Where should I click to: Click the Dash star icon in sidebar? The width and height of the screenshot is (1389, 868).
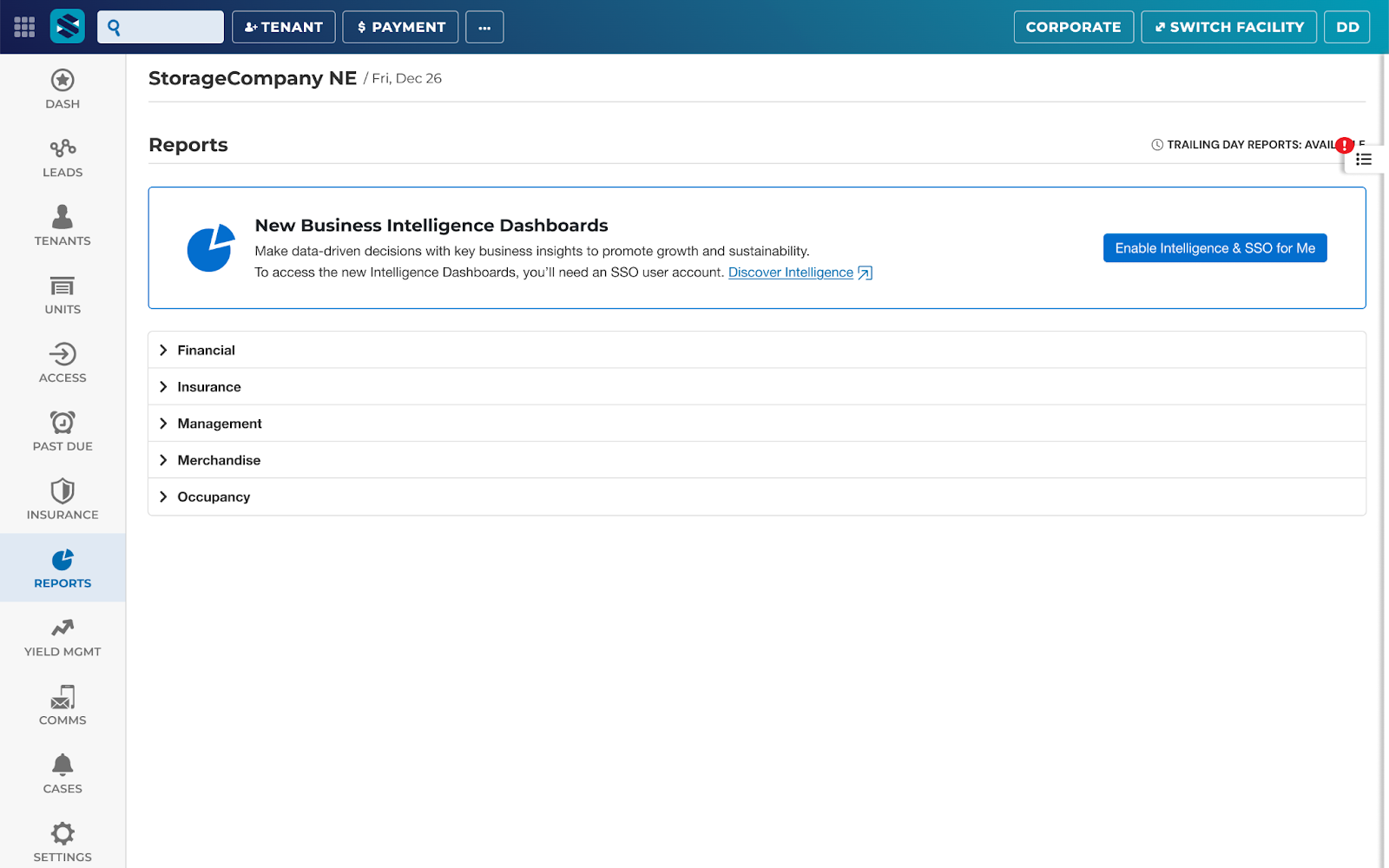point(63,81)
